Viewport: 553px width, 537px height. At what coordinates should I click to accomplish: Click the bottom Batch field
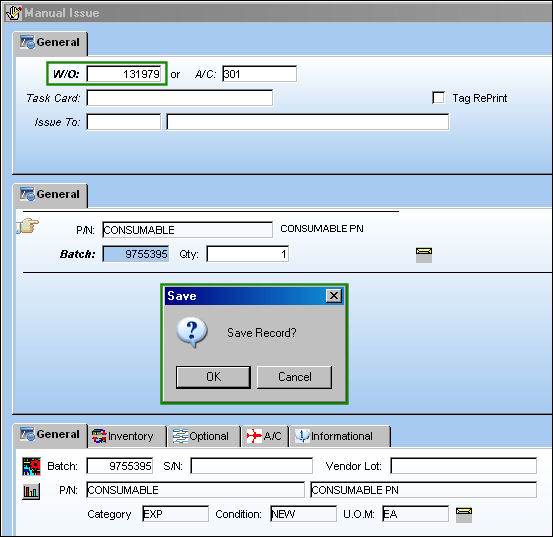point(120,466)
